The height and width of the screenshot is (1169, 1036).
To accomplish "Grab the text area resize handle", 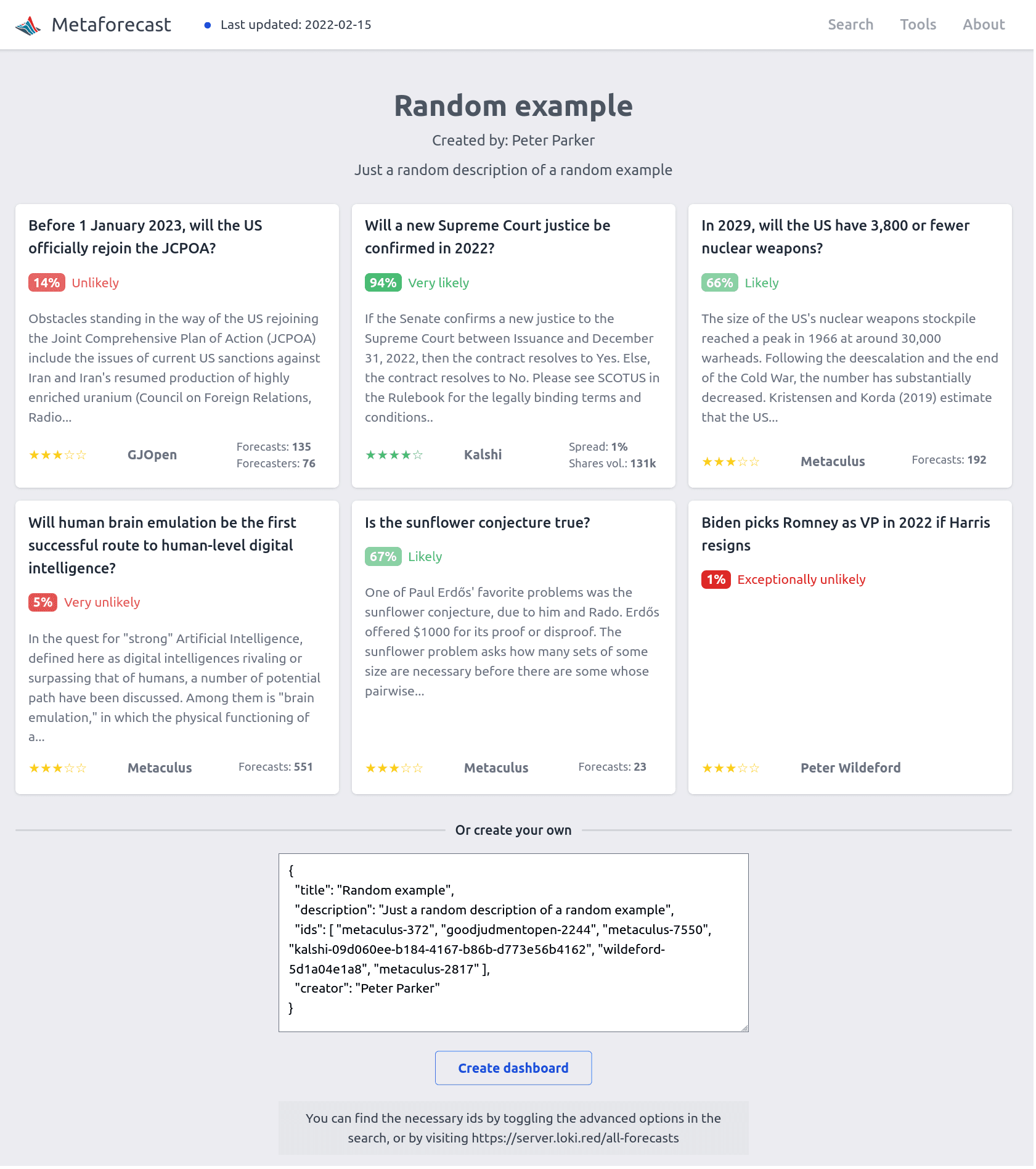I will [x=744, y=1028].
